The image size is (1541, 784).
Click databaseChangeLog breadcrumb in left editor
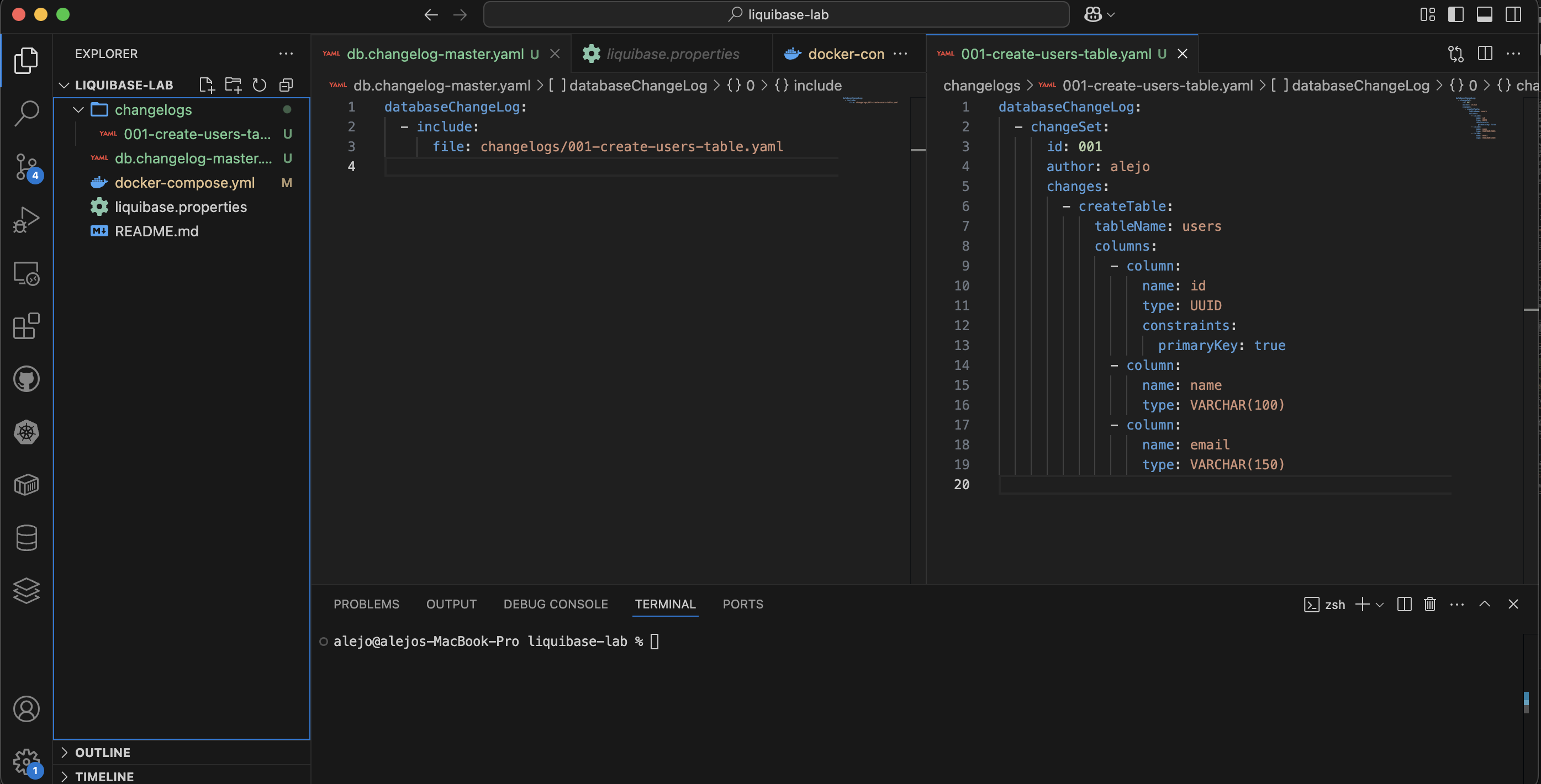click(638, 86)
